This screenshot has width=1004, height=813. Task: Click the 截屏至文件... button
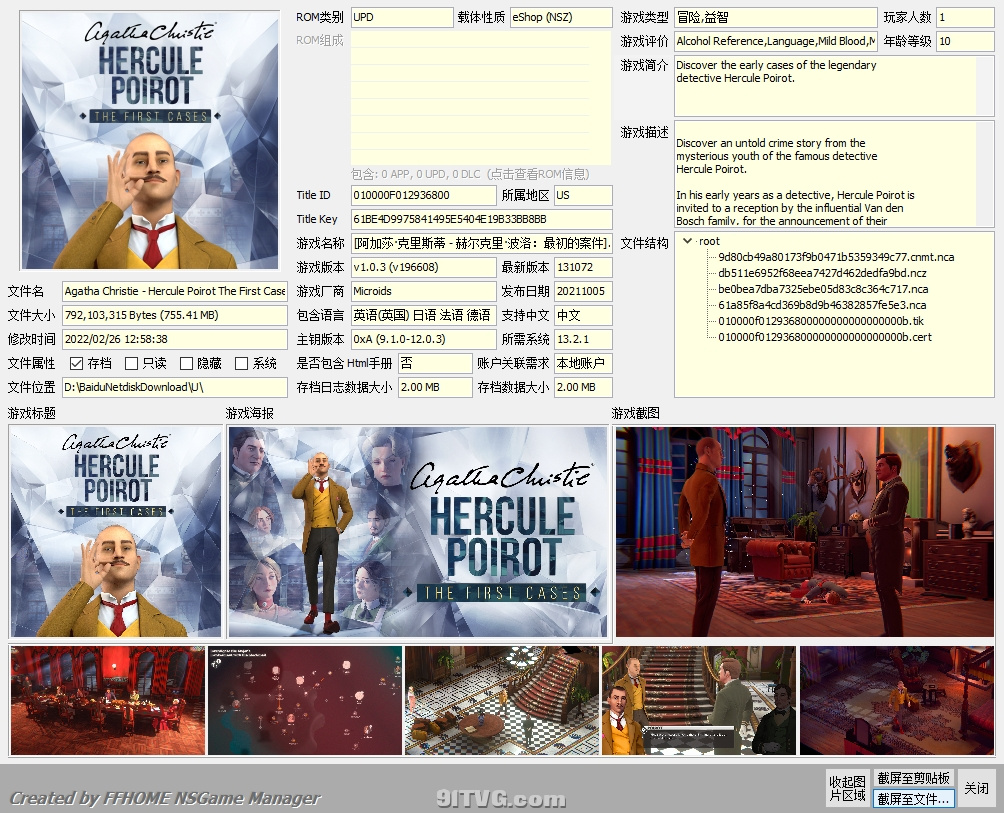(914, 799)
